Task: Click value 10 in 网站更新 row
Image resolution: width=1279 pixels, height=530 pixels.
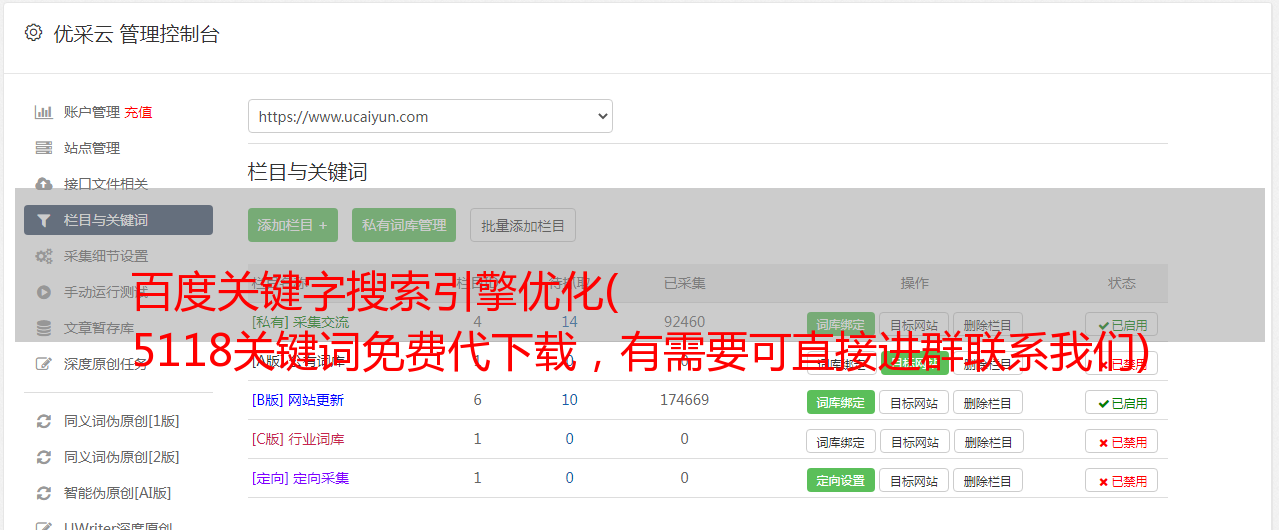Action: (569, 400)
